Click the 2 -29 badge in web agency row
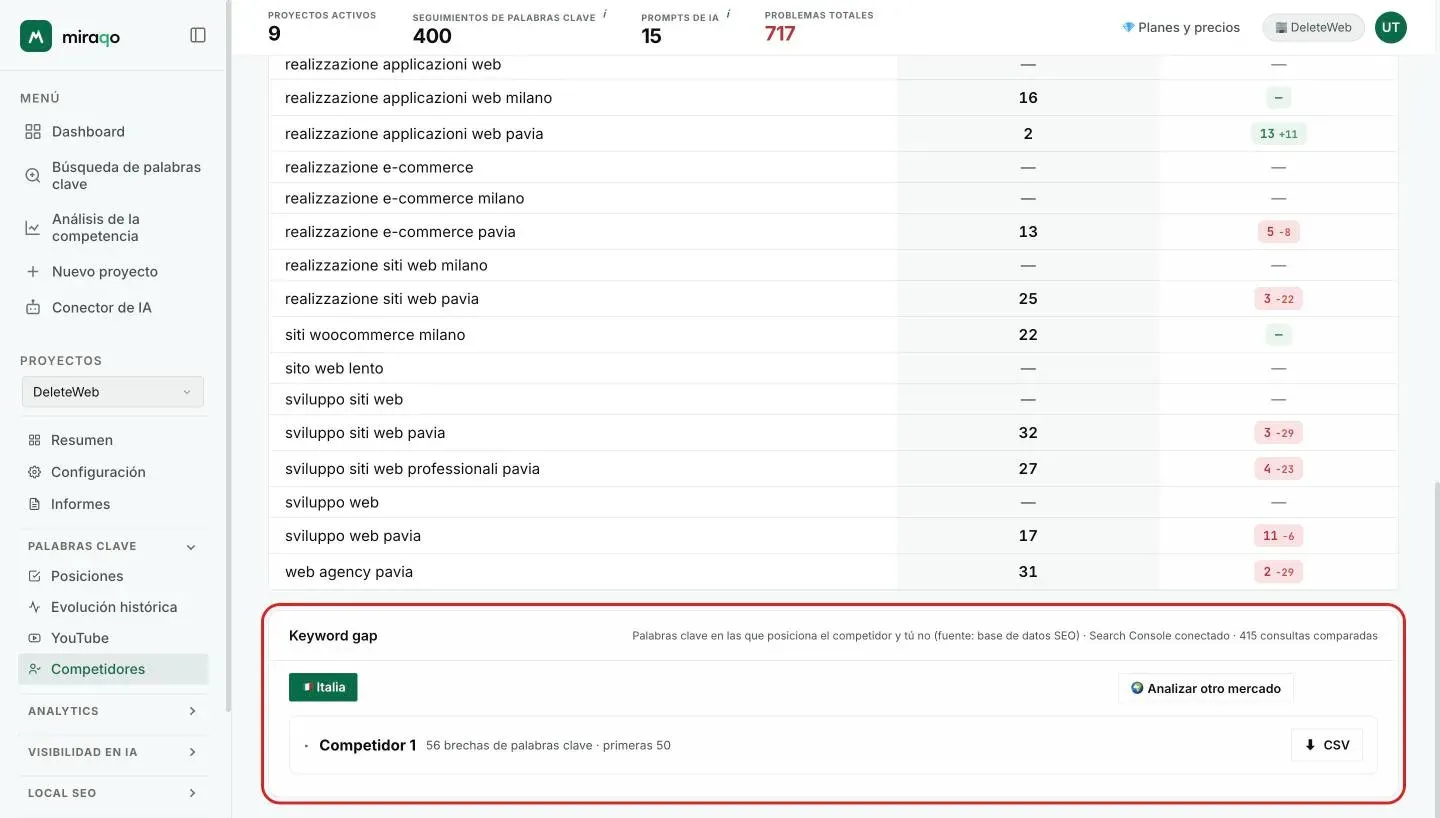This screenshot has height=818, width=1440. (x=1278, y=572)
